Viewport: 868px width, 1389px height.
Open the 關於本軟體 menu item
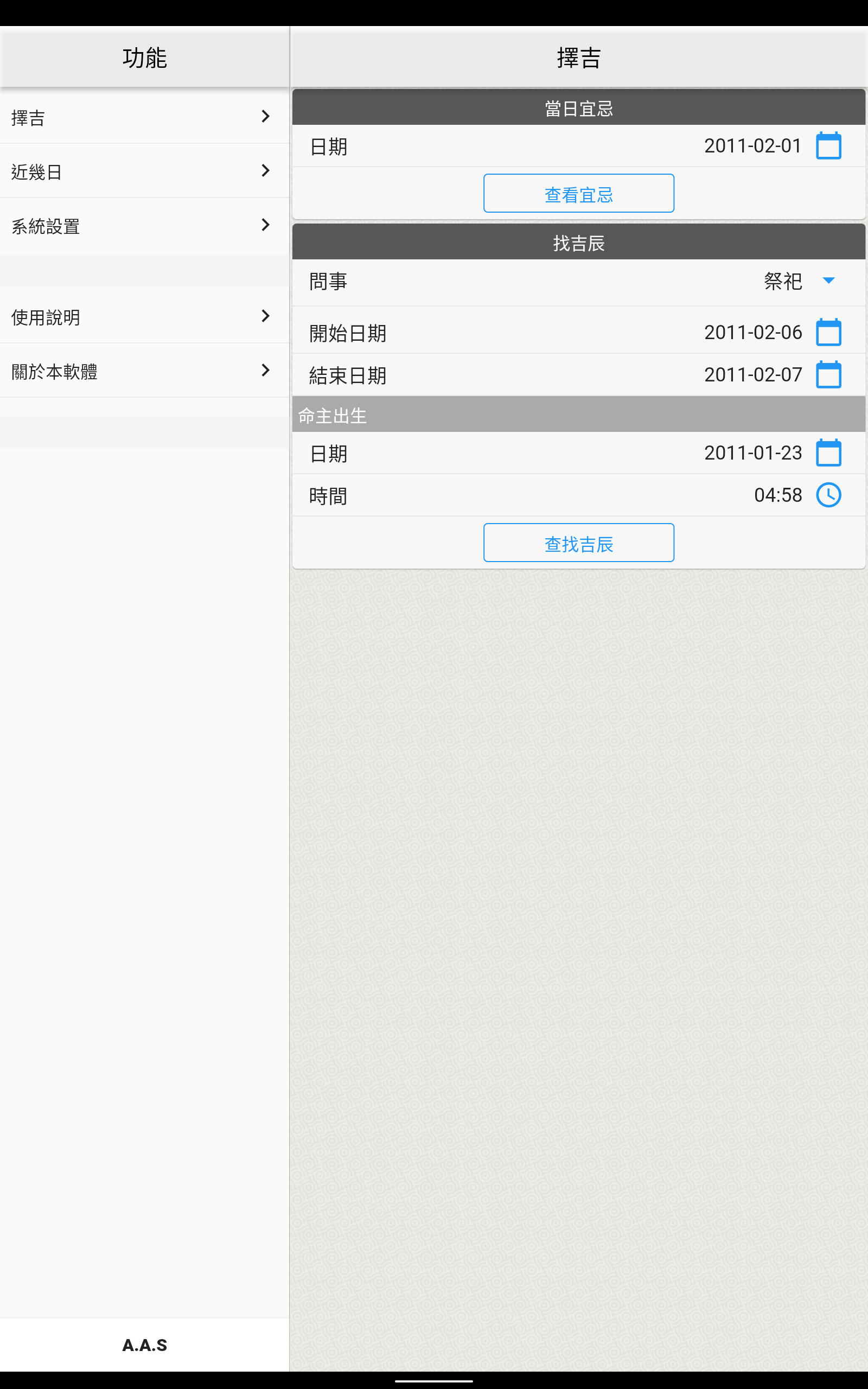pyautogui.click(x=144, y=371)
